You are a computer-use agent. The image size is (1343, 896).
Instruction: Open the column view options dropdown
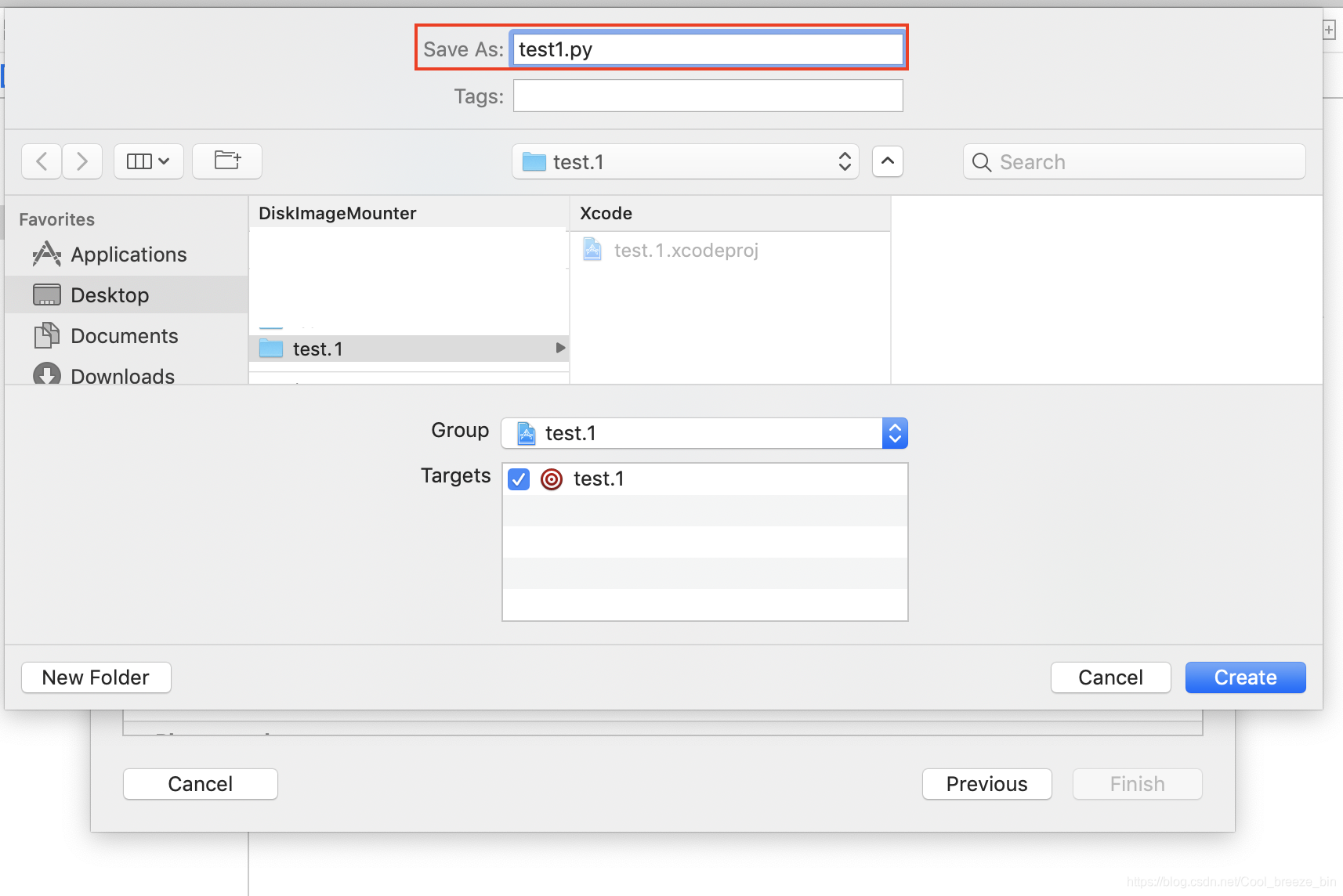coord(148,161)
